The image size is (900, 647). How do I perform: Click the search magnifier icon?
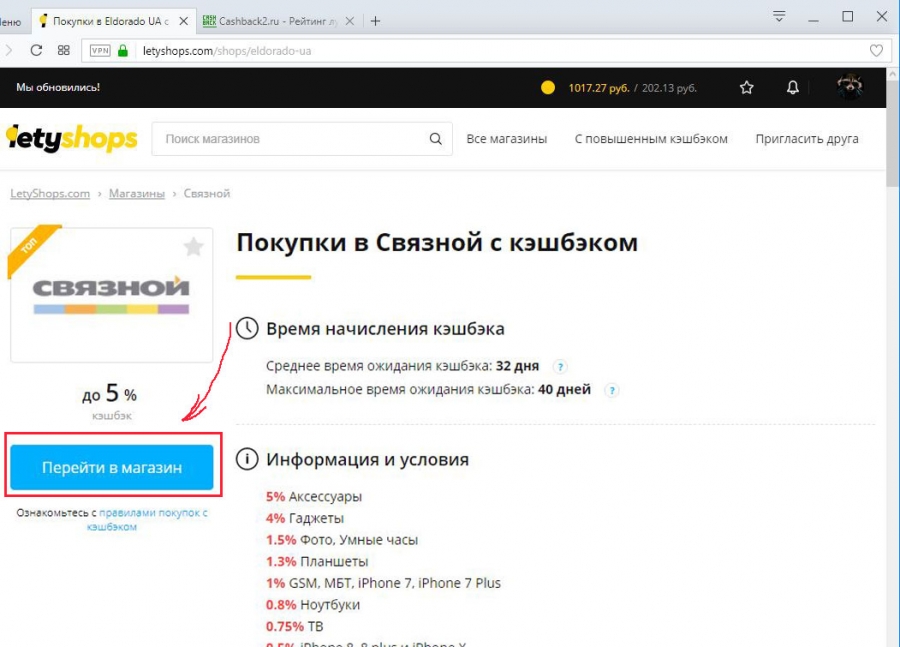pos(436,139)
